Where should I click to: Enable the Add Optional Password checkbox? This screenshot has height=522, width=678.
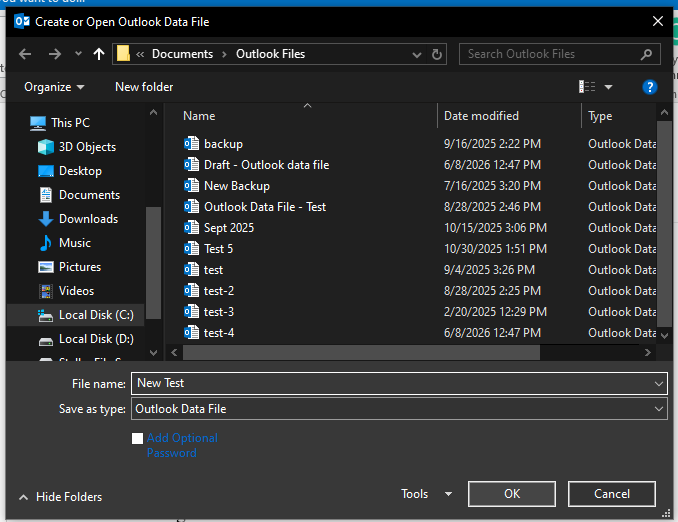click(138, 439)
